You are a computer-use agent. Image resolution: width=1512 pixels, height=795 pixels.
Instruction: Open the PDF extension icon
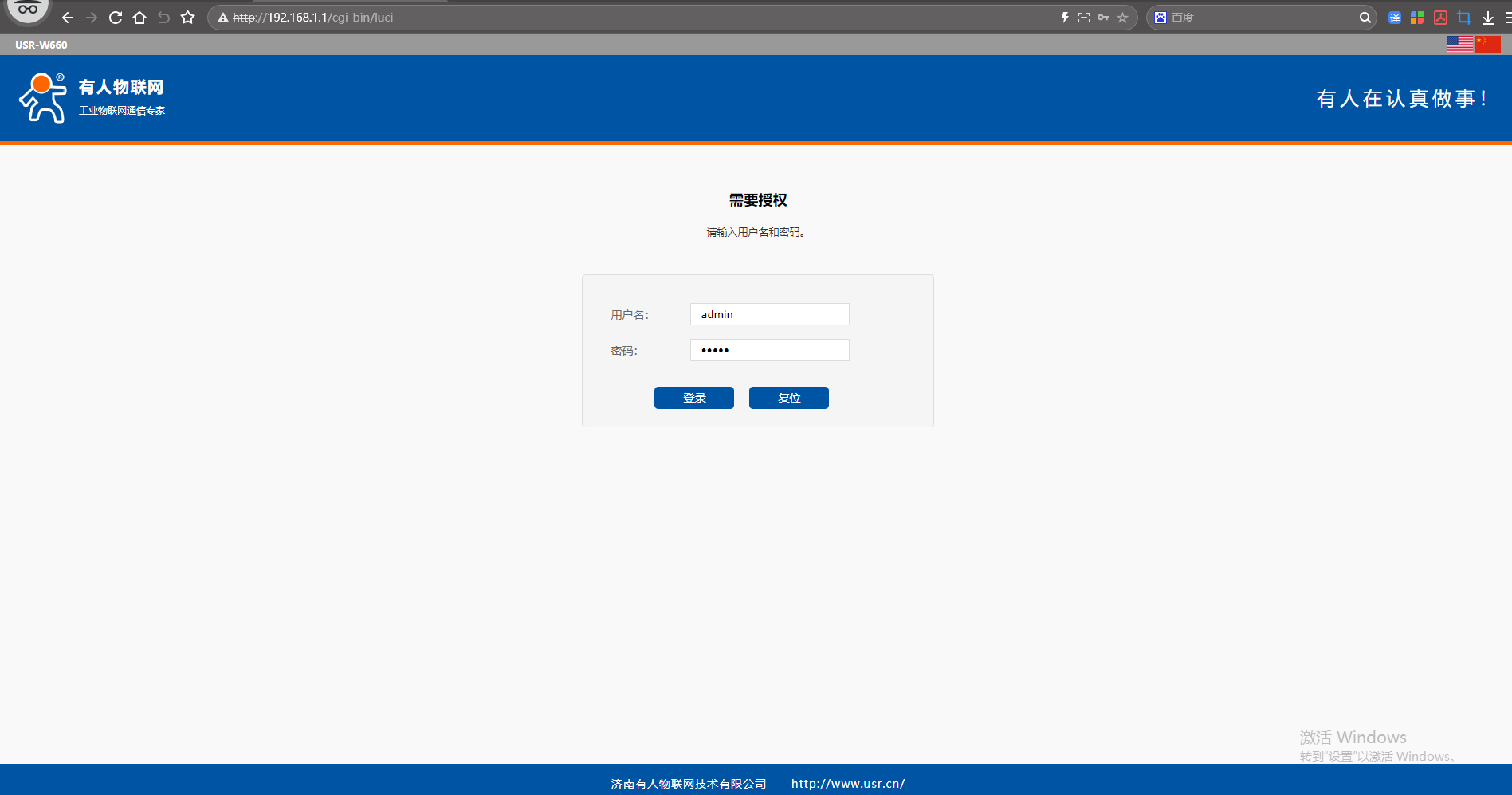click(1440, 18)
